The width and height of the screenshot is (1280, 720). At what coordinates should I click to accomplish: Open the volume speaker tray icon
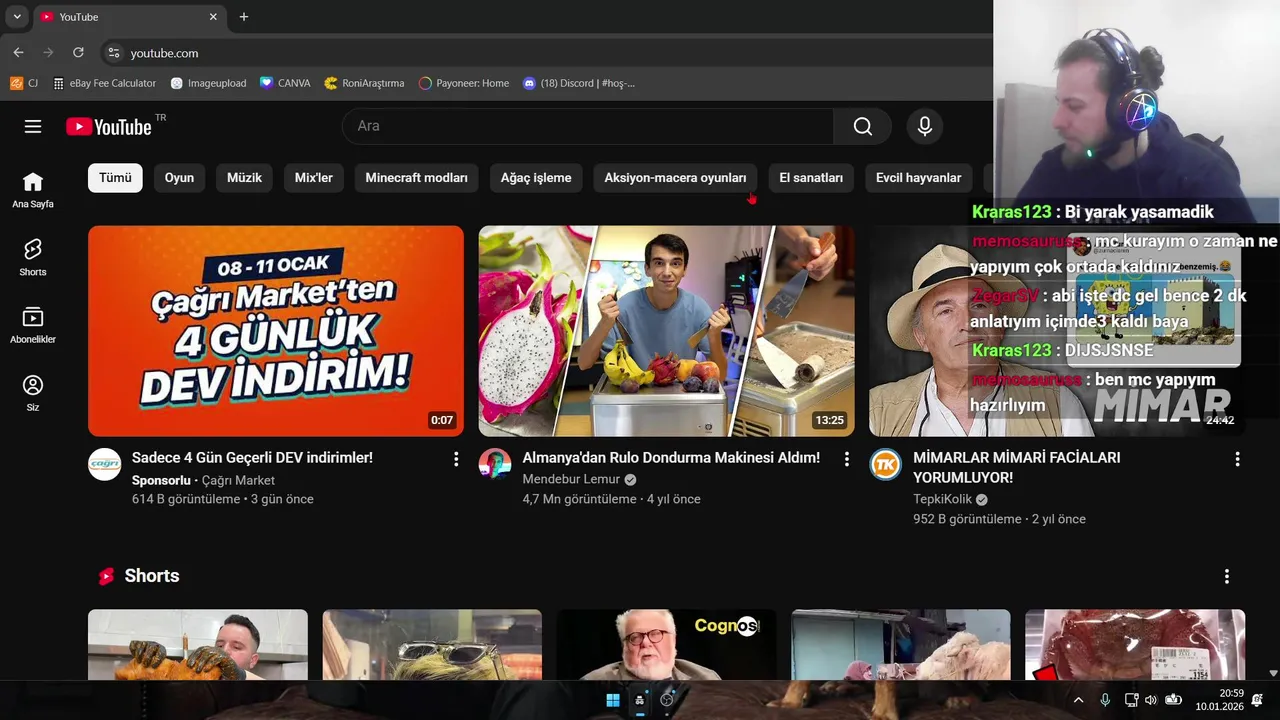[x=1151, y=700]
